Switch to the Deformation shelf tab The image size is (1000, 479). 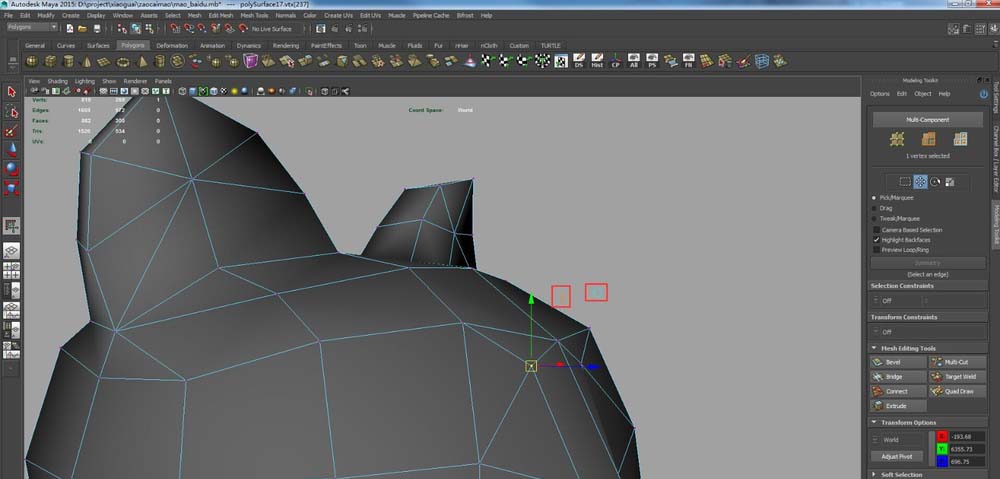click(172, 46)
